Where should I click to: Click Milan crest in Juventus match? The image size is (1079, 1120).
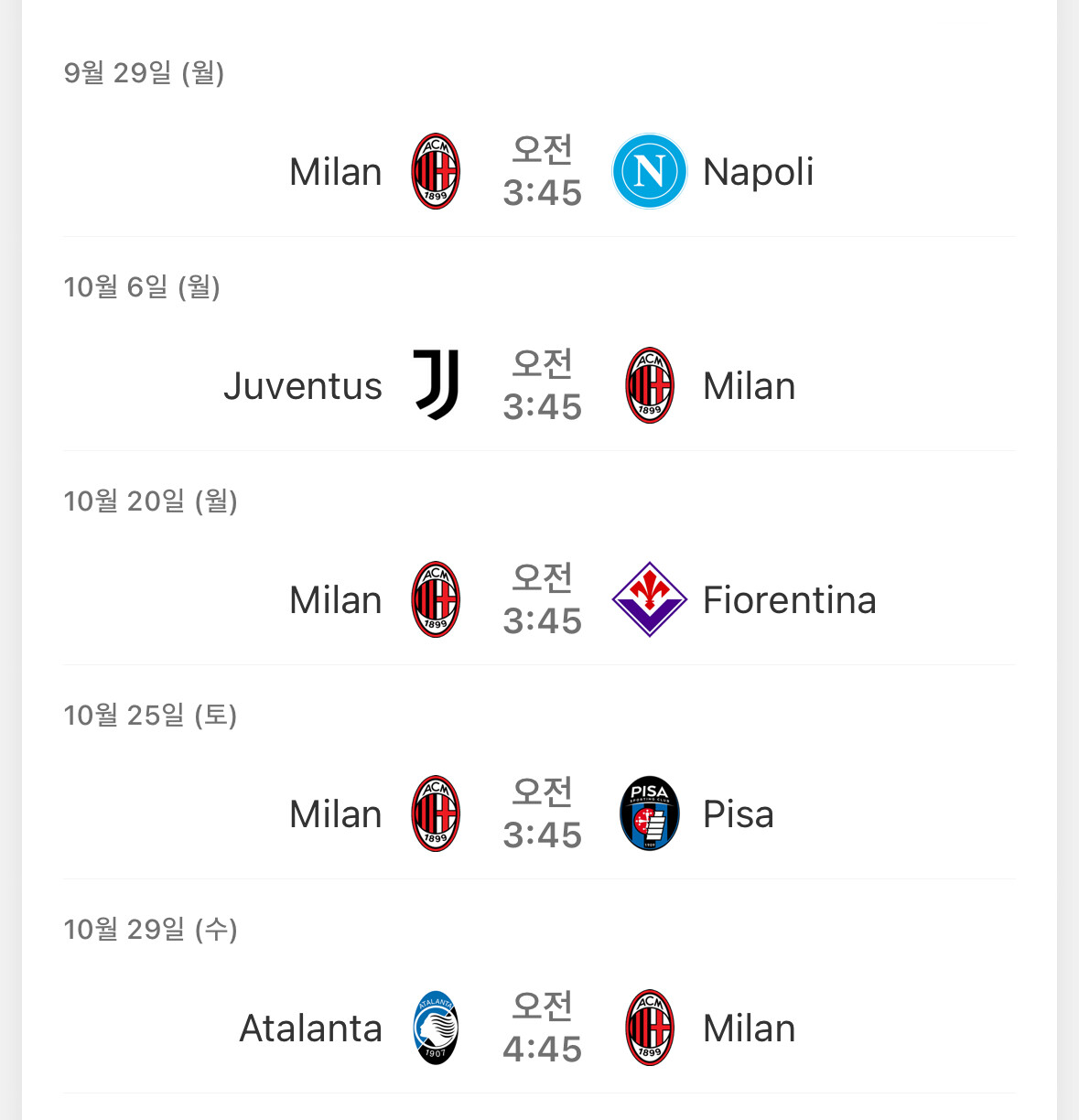pyautogui.click(x=649, y=385)
